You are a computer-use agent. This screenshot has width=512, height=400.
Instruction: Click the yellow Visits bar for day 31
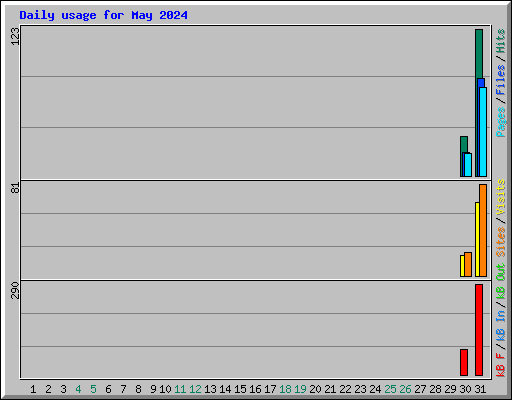(477, 239)
